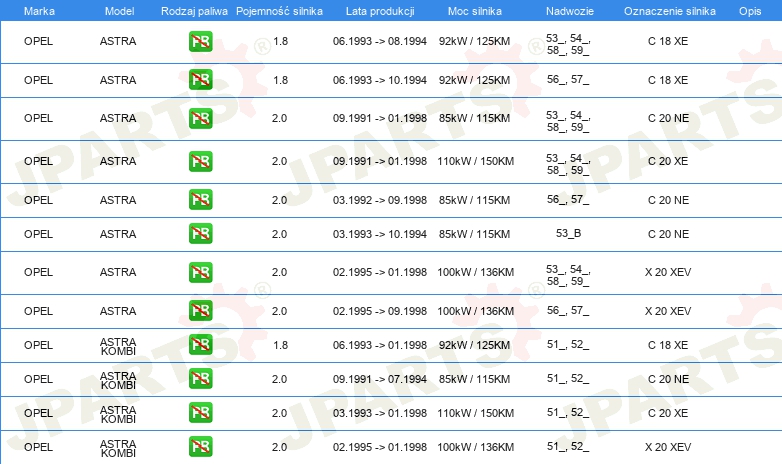This screenshot has height=464, width=782.
Task: Select the fuel icon for the Astra Kombi 110kW / 150KM
Action: pos(200,413)
